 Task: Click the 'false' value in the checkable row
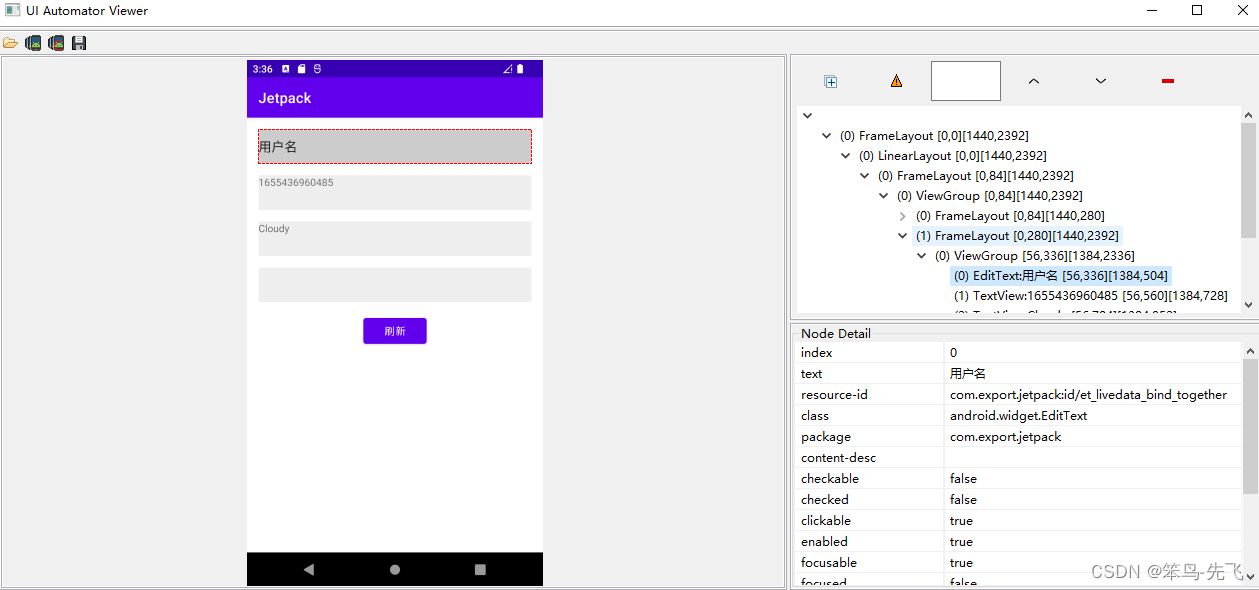point(963,479)
